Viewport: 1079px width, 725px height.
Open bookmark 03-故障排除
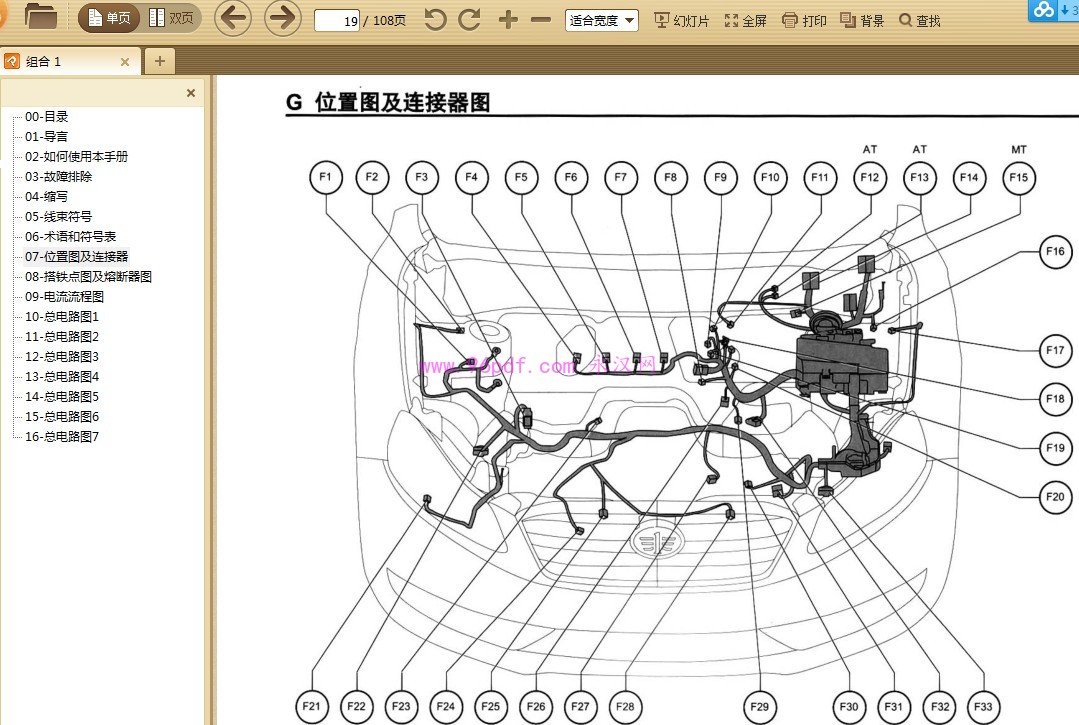coord(58,176)
